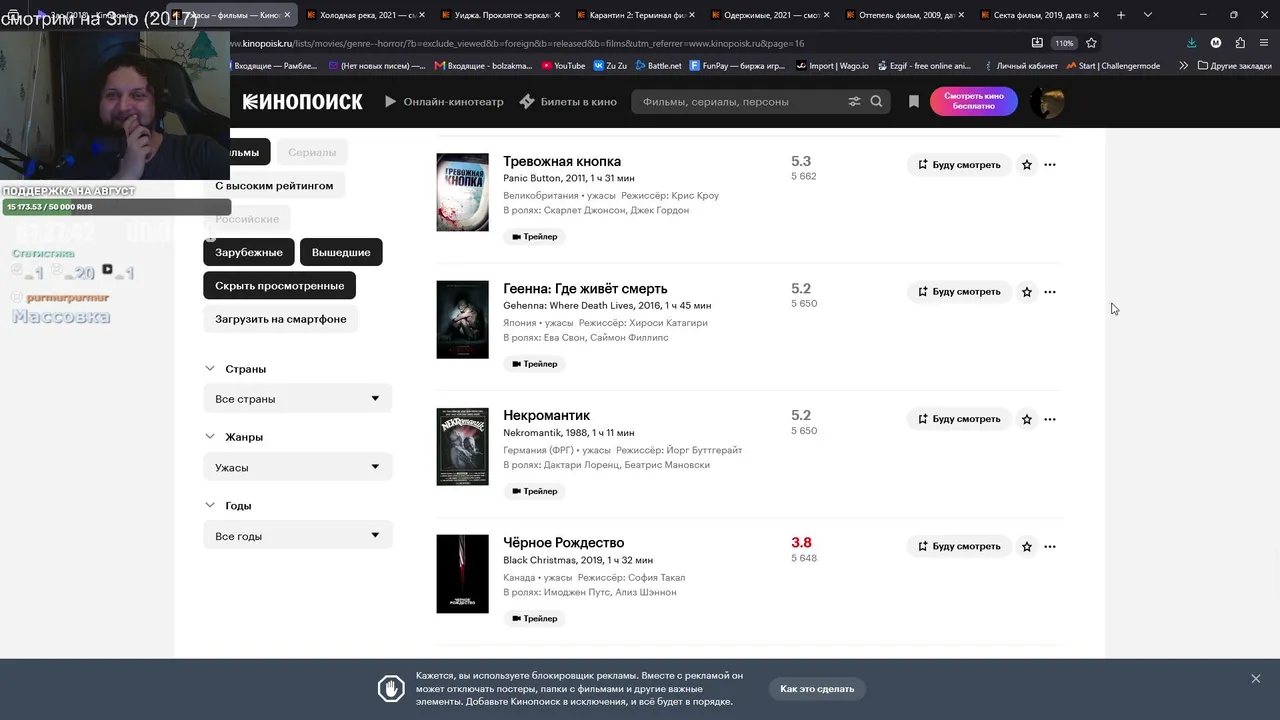1280x720 pixels.
Task: Click Смотреть кино бесплатно button
Action: pos(973,102)
